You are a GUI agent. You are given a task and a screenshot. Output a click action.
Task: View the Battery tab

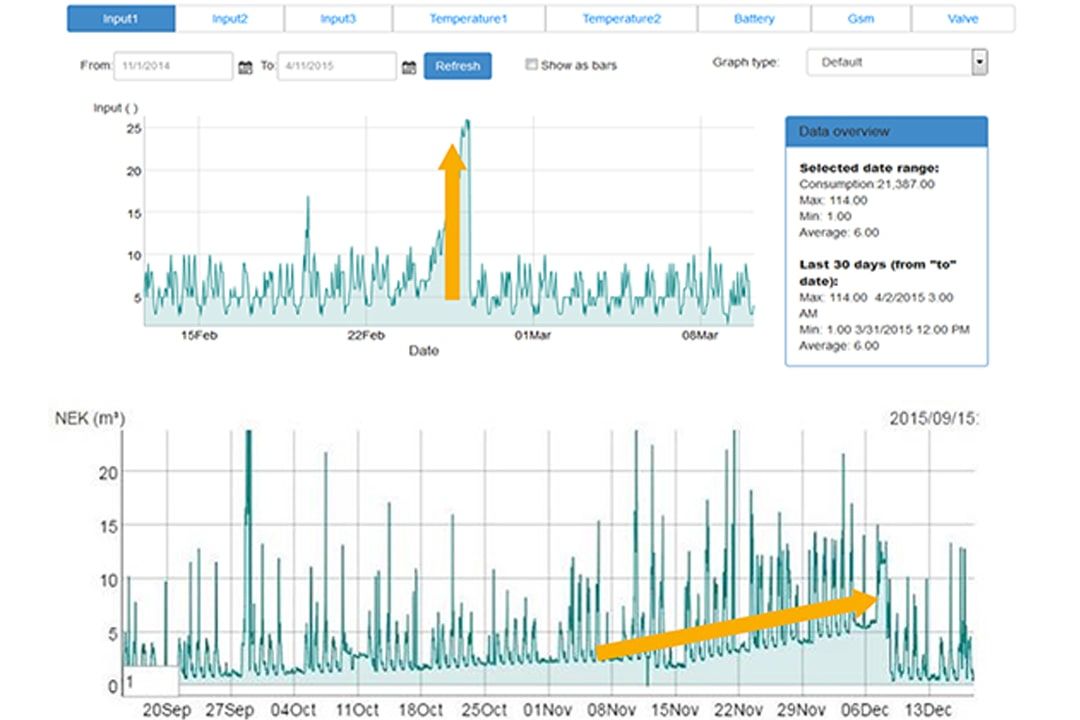click(754, 18)
